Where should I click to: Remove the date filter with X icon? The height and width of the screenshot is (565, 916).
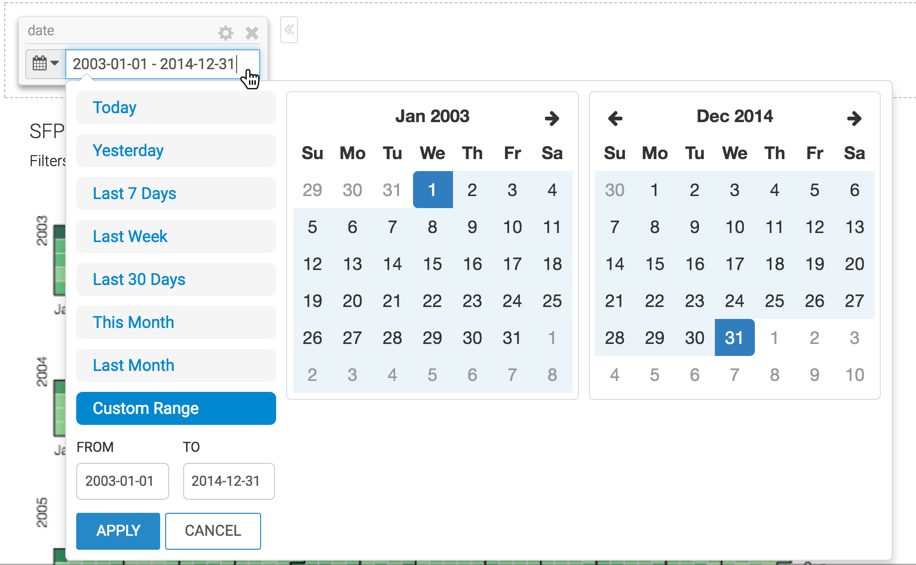[252, 33]
